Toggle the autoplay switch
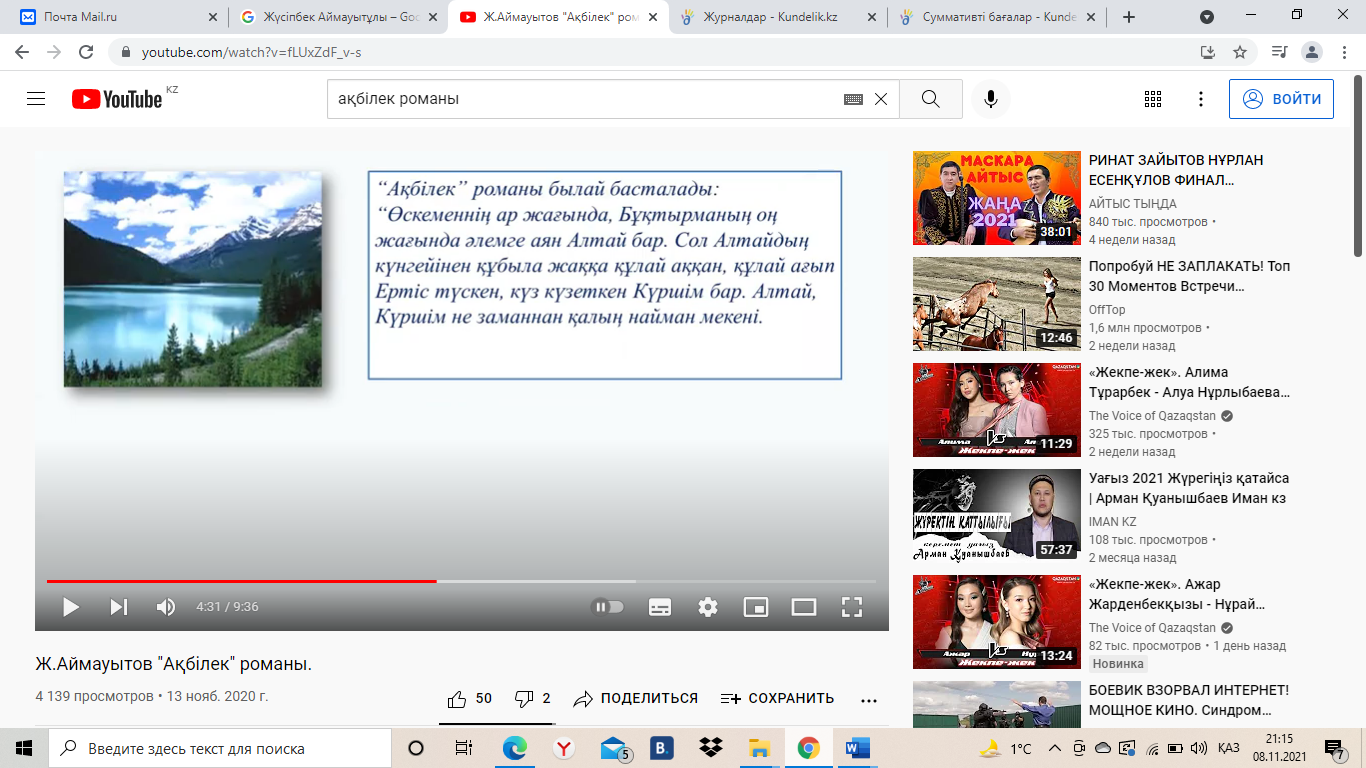This screenshot has width=1366, height=768. (x=607, y=607)
